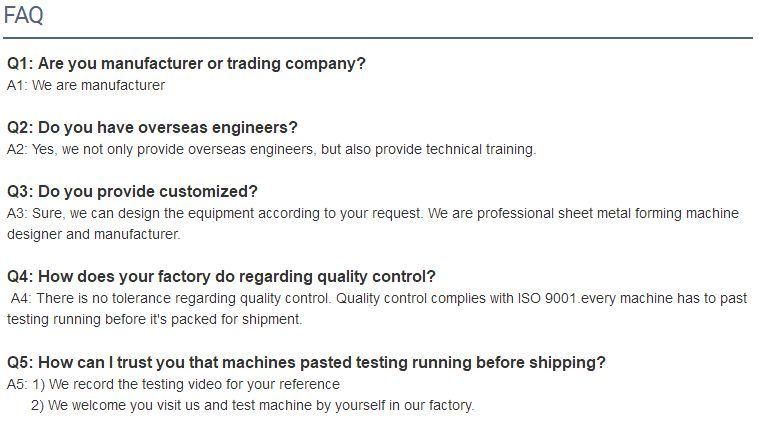
Task: Select the Q2 overseas engineers question
Action: [x=152, y=128]
